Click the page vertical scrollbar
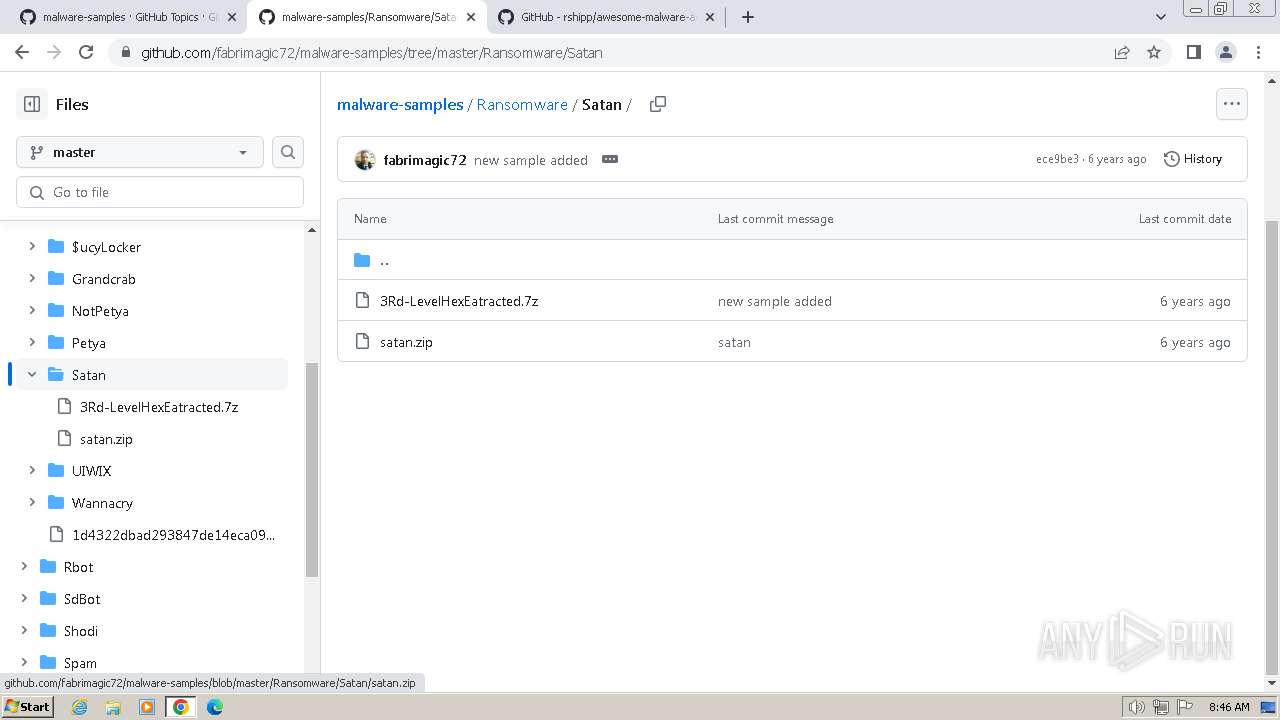Screen dimensions: 1280x720 1272,447
